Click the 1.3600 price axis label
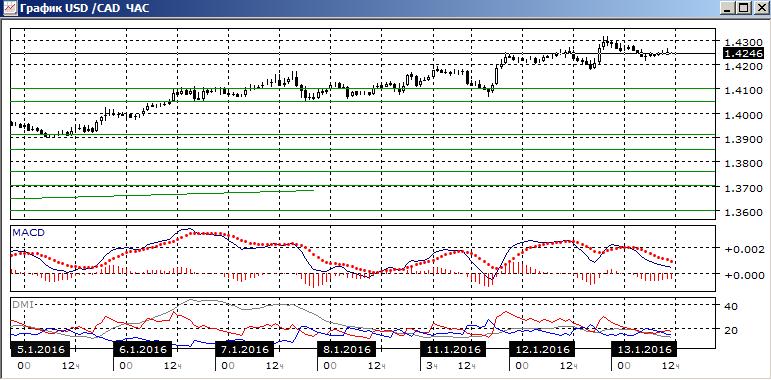Screen dimensions: 771x380 point(742,212)
